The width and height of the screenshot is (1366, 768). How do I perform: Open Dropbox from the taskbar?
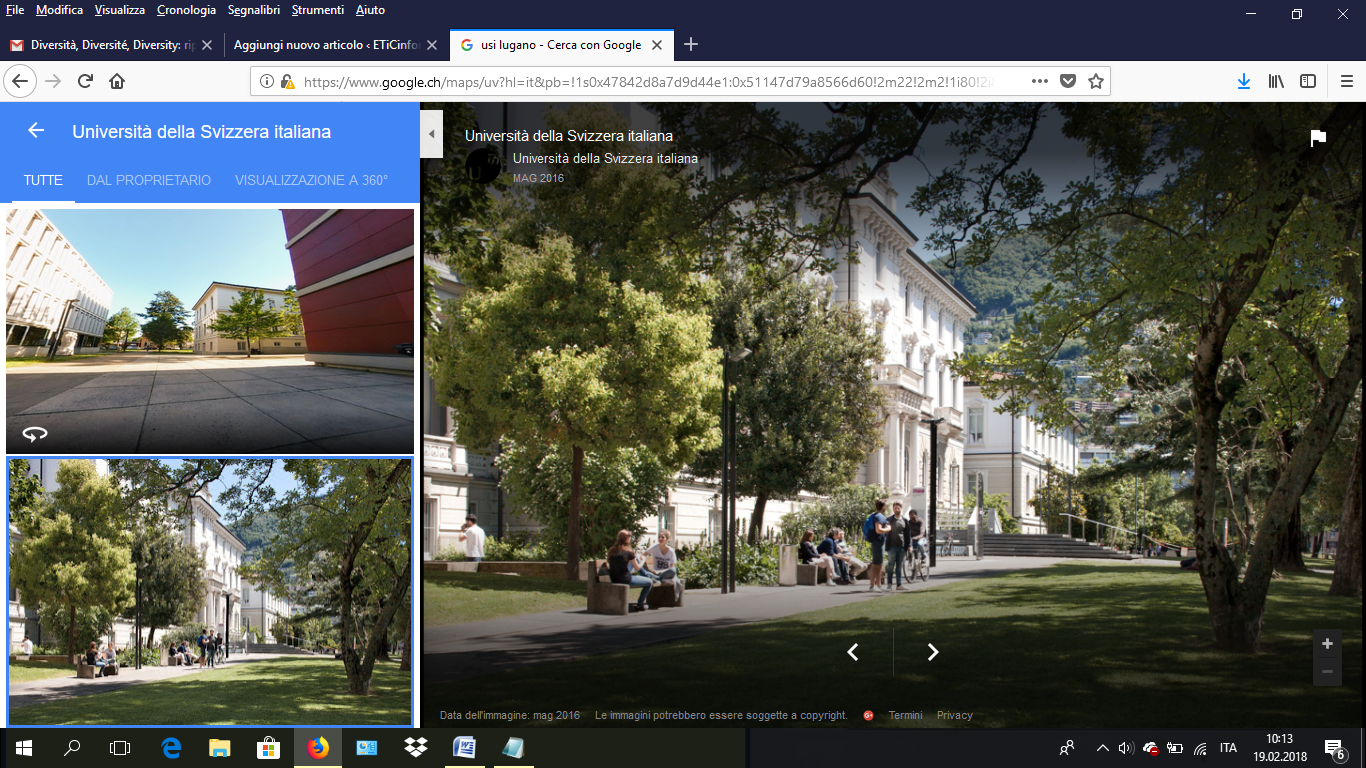pyautogui.click(x=415, y=748)
